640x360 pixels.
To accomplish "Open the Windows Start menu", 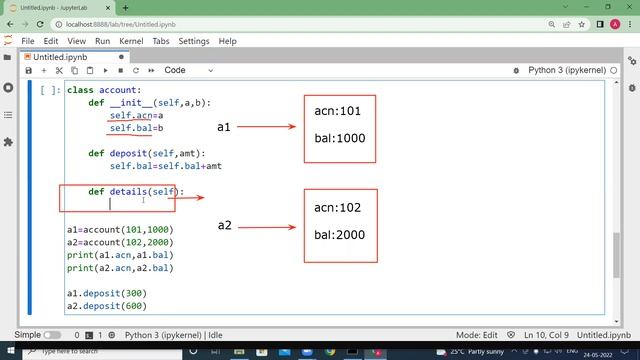I will tap(11, 351).
